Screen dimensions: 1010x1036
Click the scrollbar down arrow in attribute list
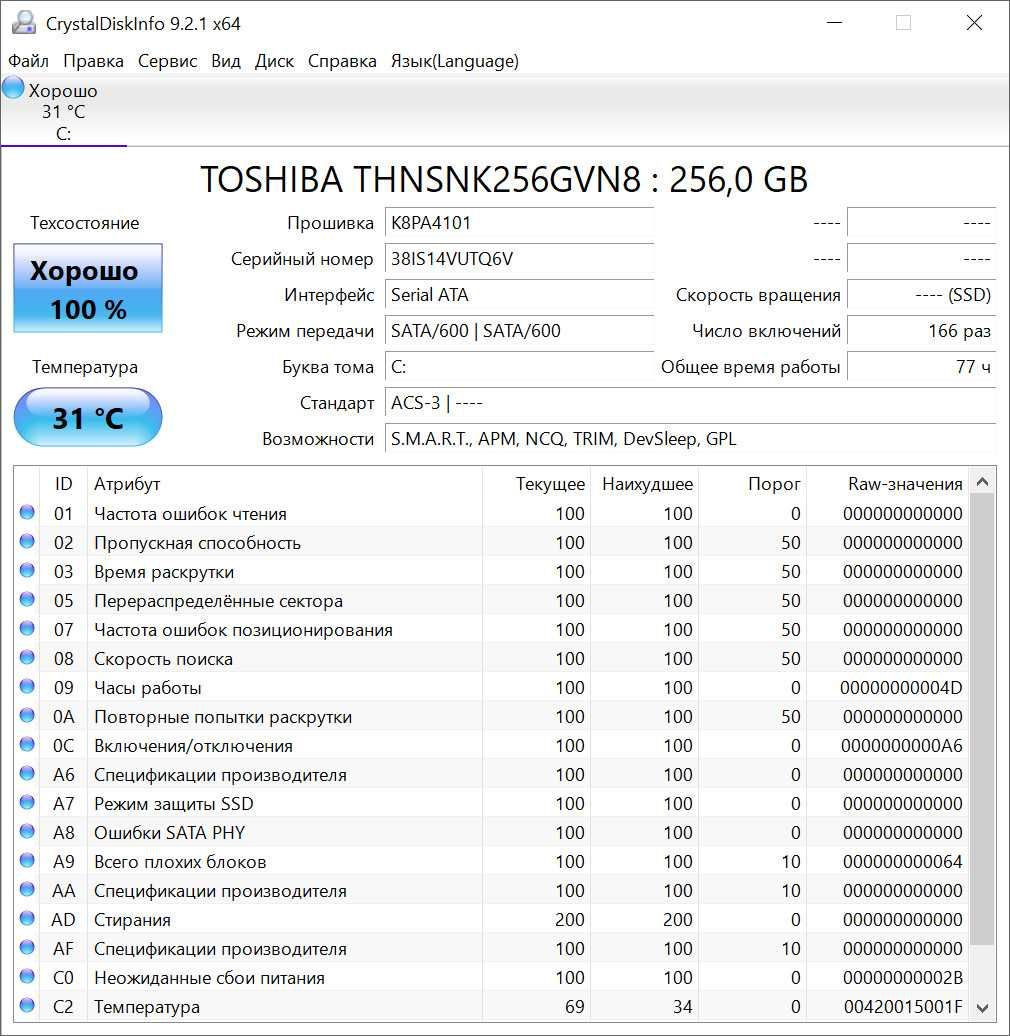coord(982,1008)
